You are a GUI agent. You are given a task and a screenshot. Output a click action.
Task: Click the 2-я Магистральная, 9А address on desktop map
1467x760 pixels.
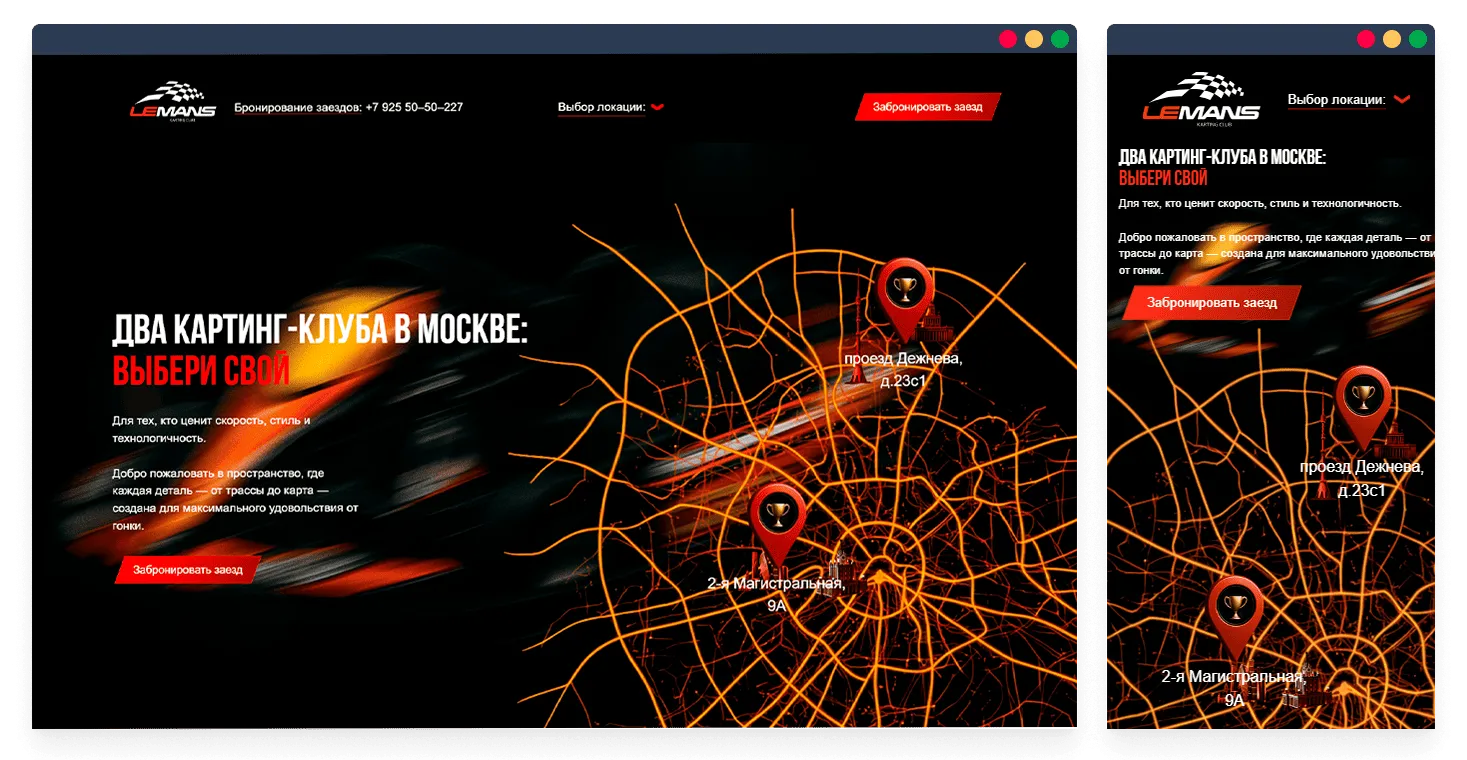(776, 594)
